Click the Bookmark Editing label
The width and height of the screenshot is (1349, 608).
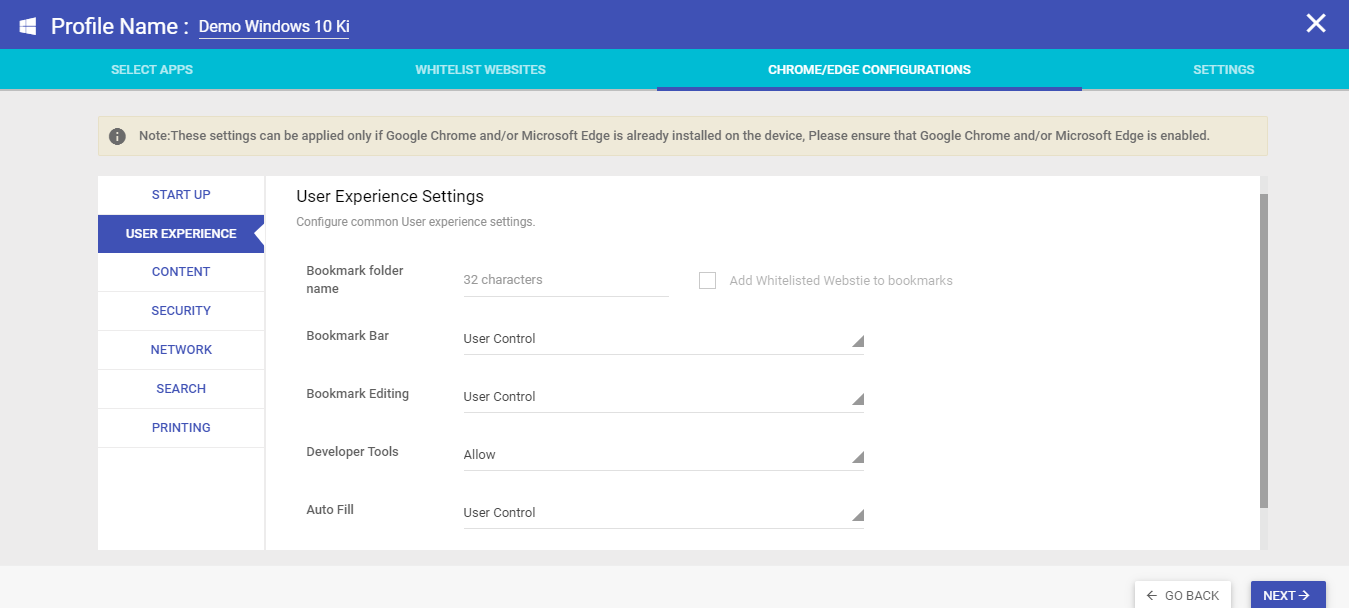coord(358,394)
